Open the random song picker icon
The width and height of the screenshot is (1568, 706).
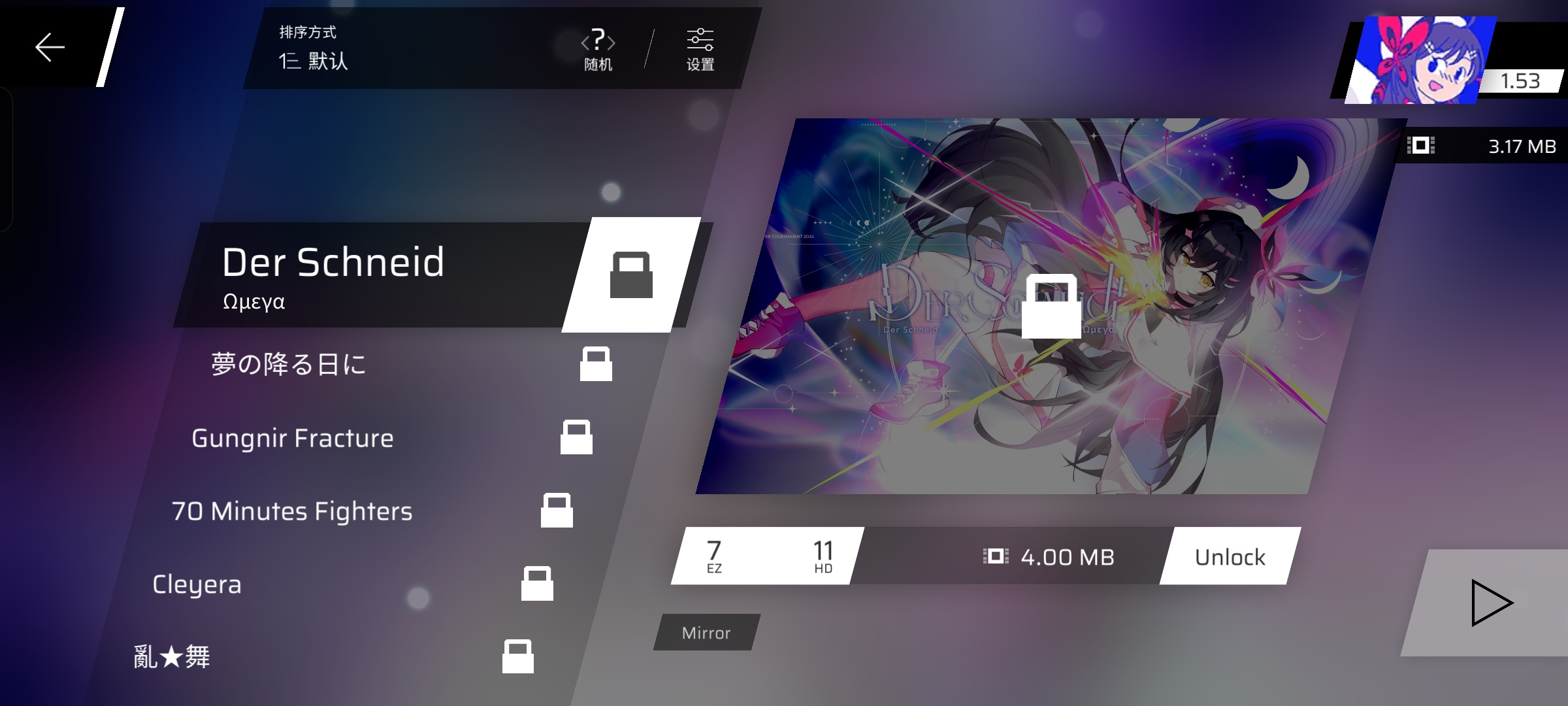click(x=598, y=49)
